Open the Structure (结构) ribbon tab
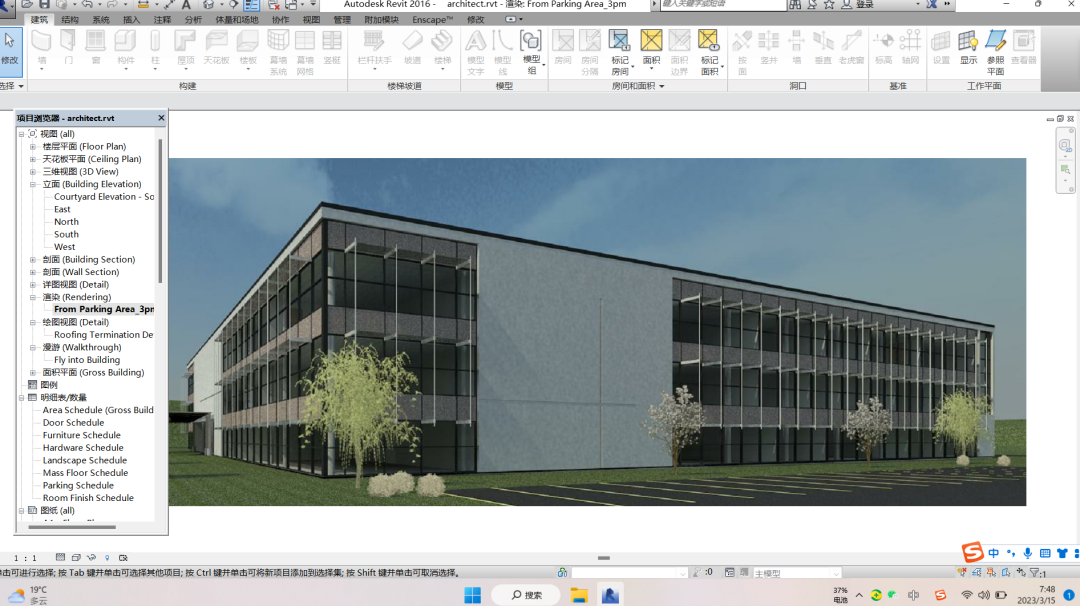This screenshot has width=1080, height=606. pos(70,19)
